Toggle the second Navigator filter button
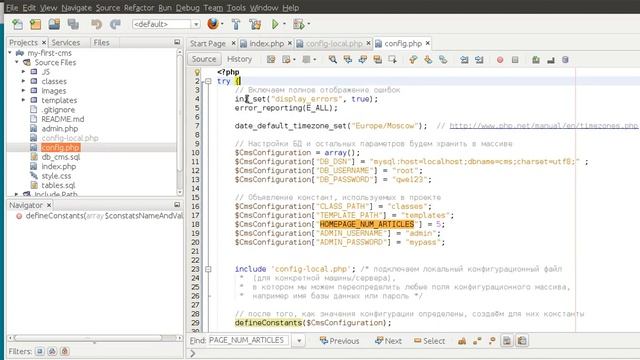Image resolution: width=640 pixels, height=360 pixels. [x=52, y=351]
